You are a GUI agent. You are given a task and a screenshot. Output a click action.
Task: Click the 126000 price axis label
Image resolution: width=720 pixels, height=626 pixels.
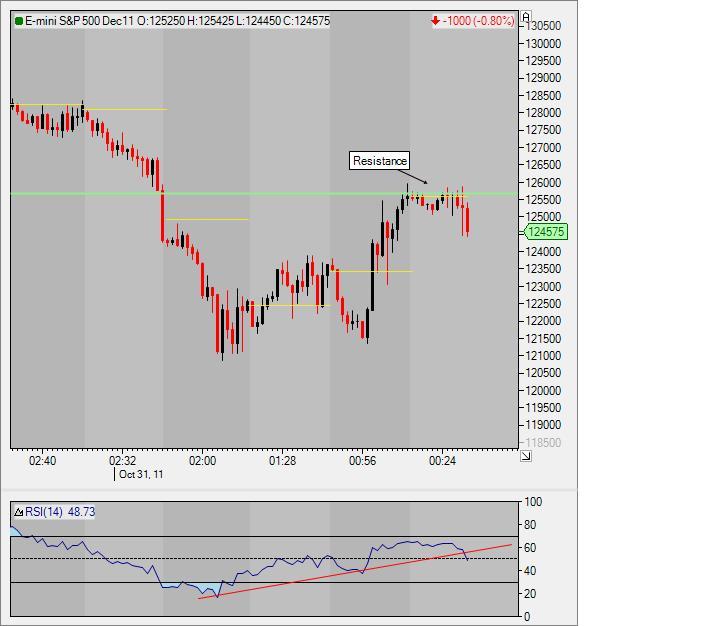click(543, 183)
